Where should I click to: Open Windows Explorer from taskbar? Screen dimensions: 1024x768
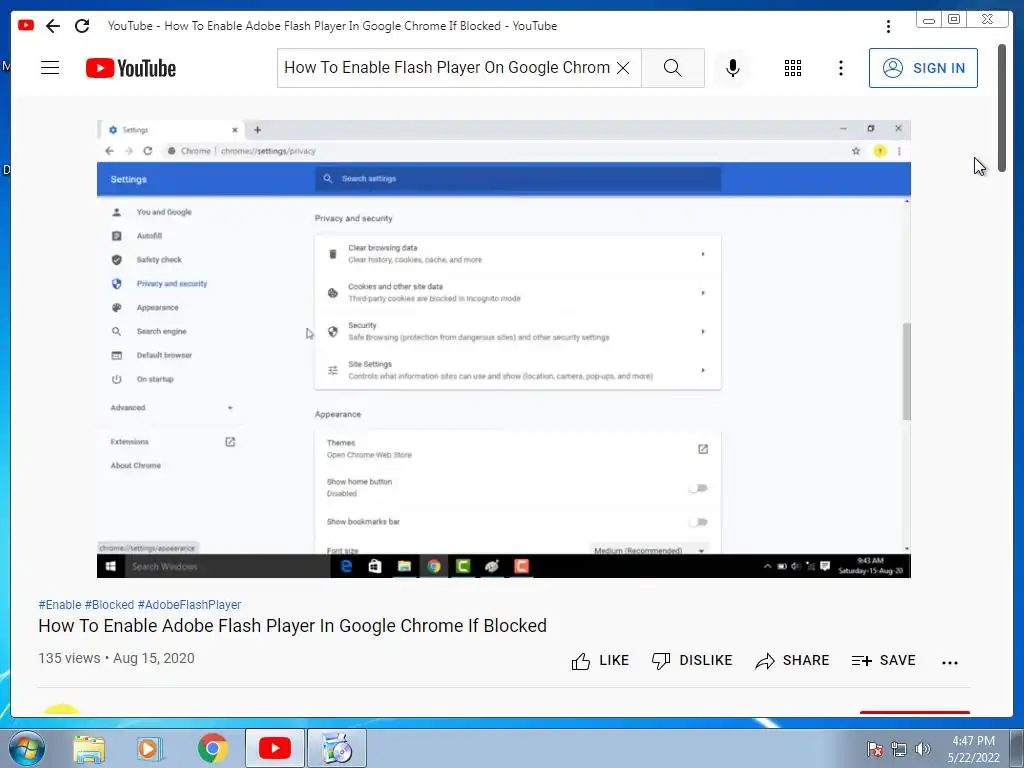point(89,748)
